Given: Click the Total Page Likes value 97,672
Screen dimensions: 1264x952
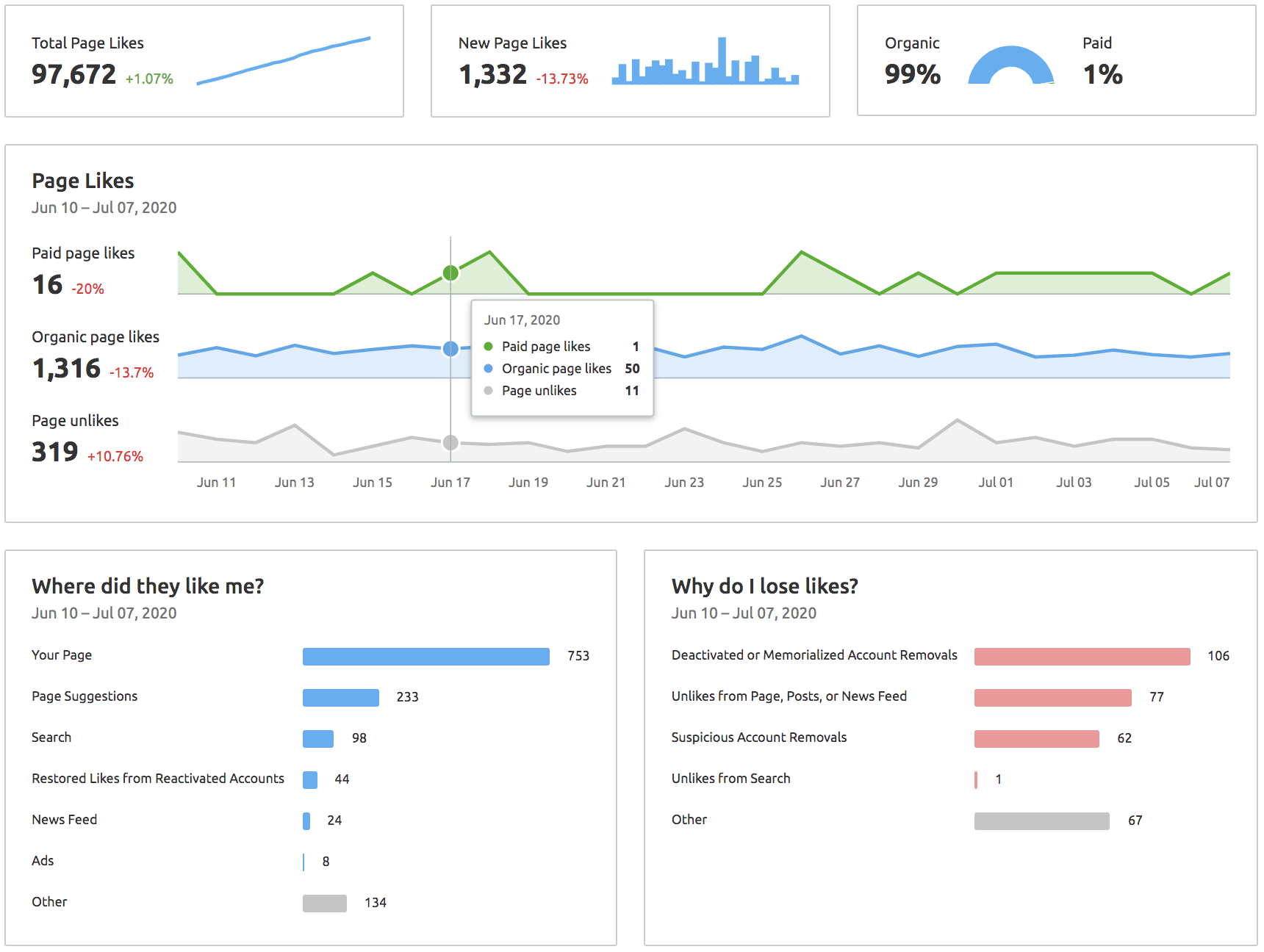Looking at the screenshot, I should click(x=73, y=74).
